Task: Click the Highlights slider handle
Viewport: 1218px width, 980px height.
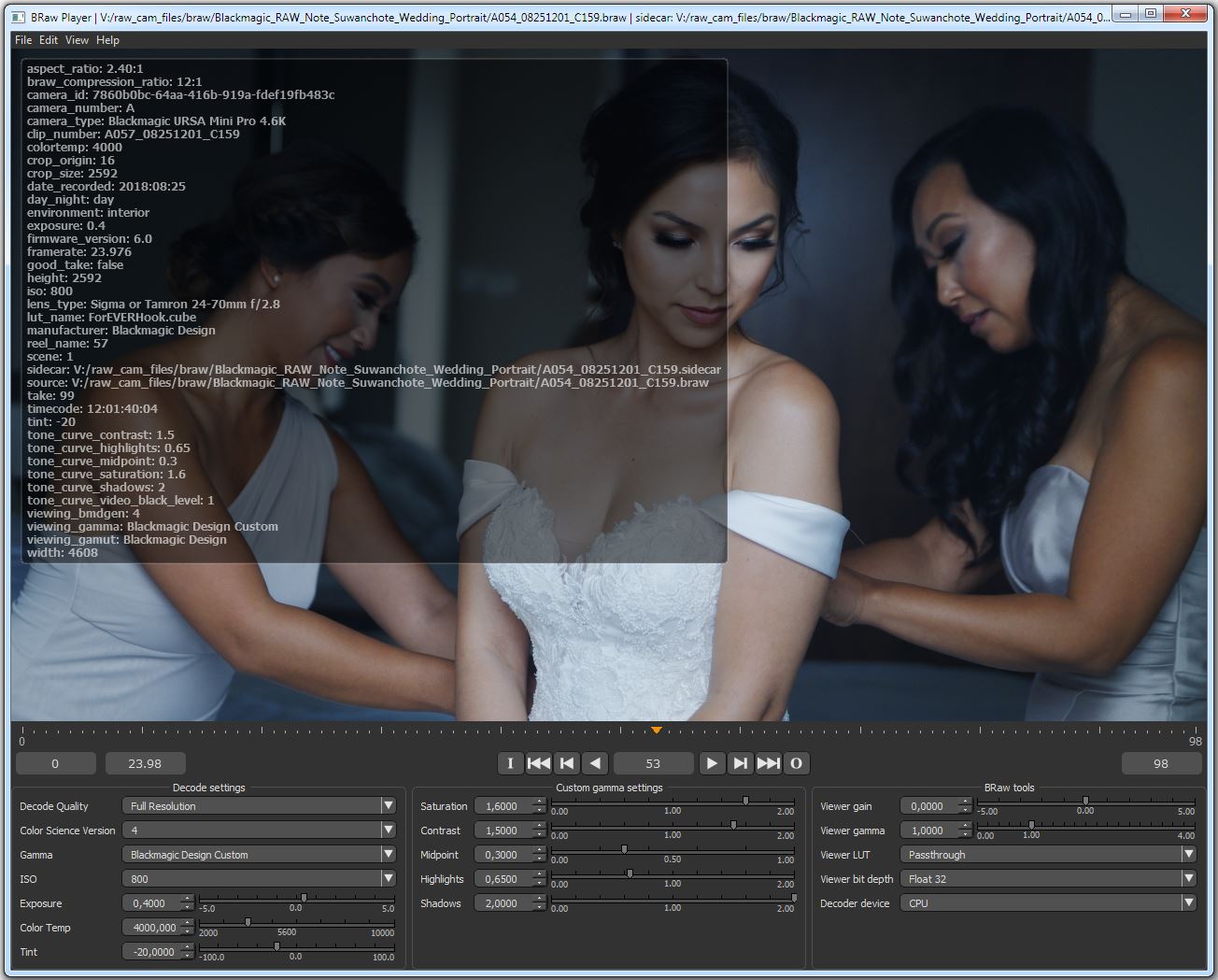Action: (630, 873)
